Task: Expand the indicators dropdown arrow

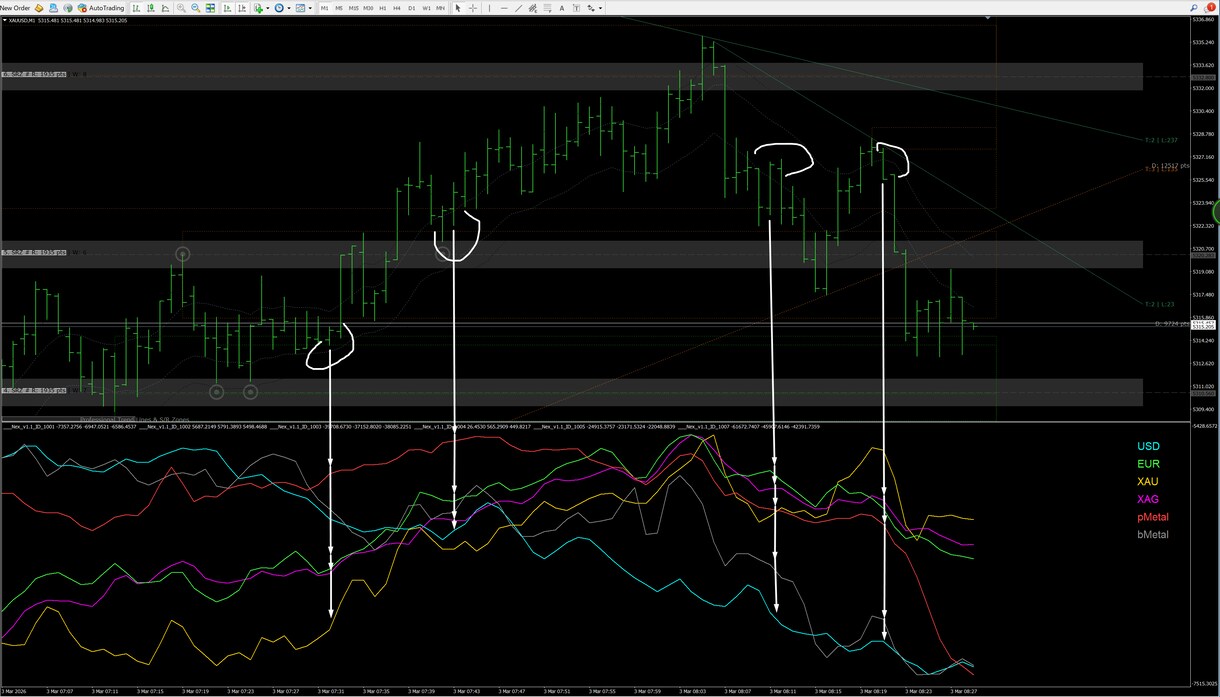Action: point(267,8)
